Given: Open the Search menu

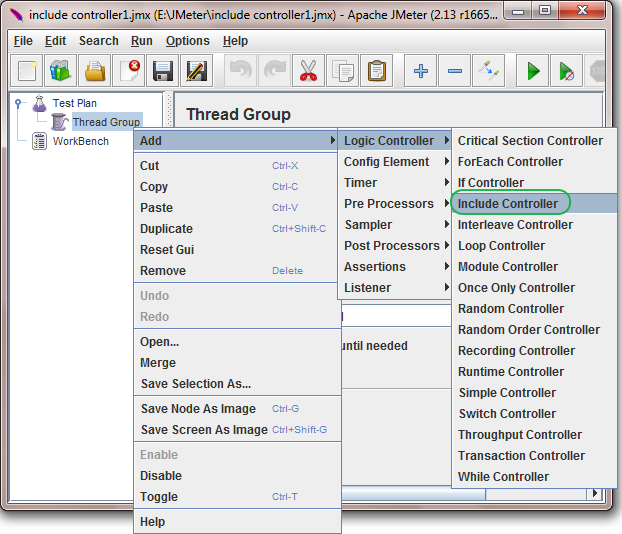Looking at the screenshot, I should click(98, 41).
